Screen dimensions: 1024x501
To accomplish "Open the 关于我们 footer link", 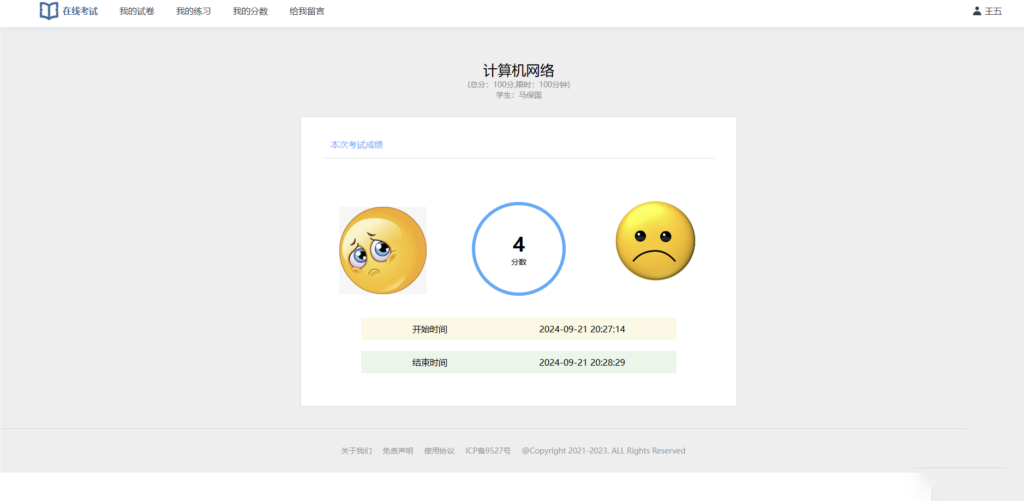I will [356, 451].
